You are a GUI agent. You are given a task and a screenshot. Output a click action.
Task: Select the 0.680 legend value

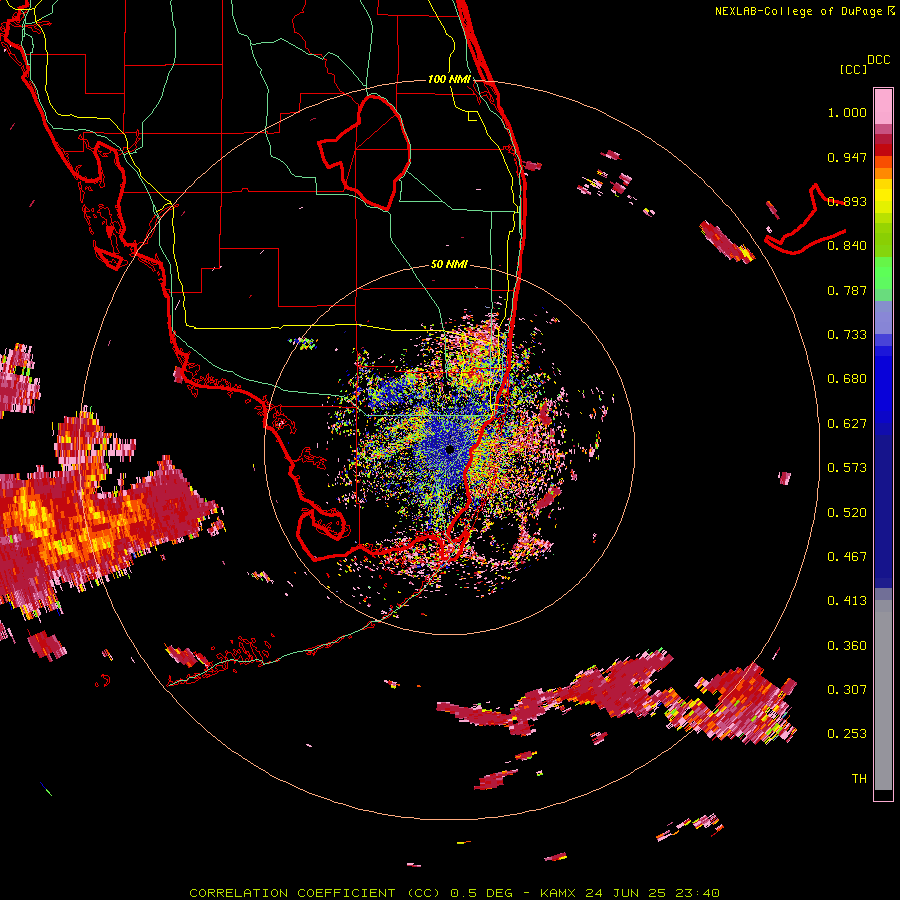point(847,379)
